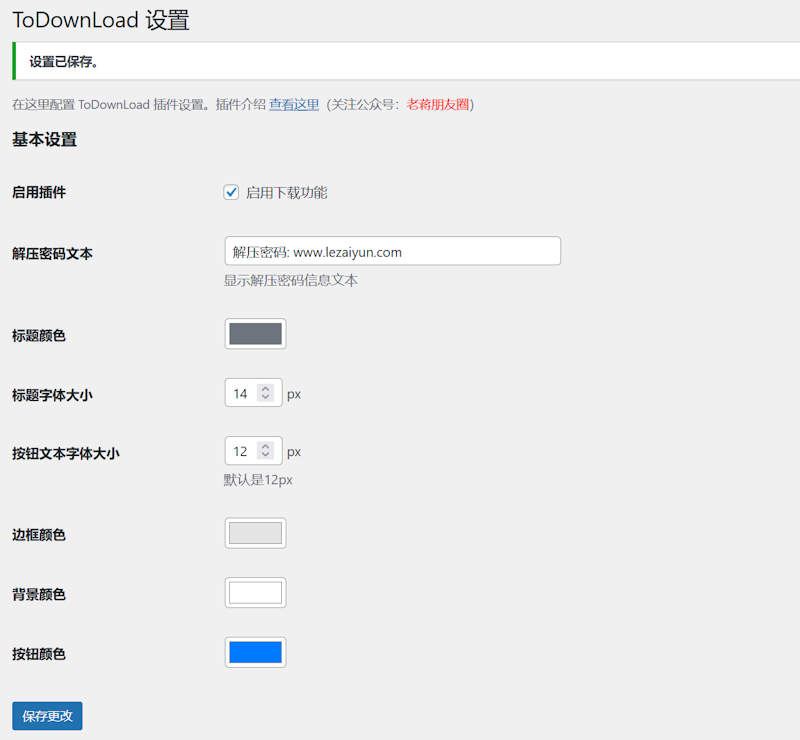Open the 边框颜色 color swatch
This screenshot has height=740, width=800.
pyautogui.click(x=255, y=533)
